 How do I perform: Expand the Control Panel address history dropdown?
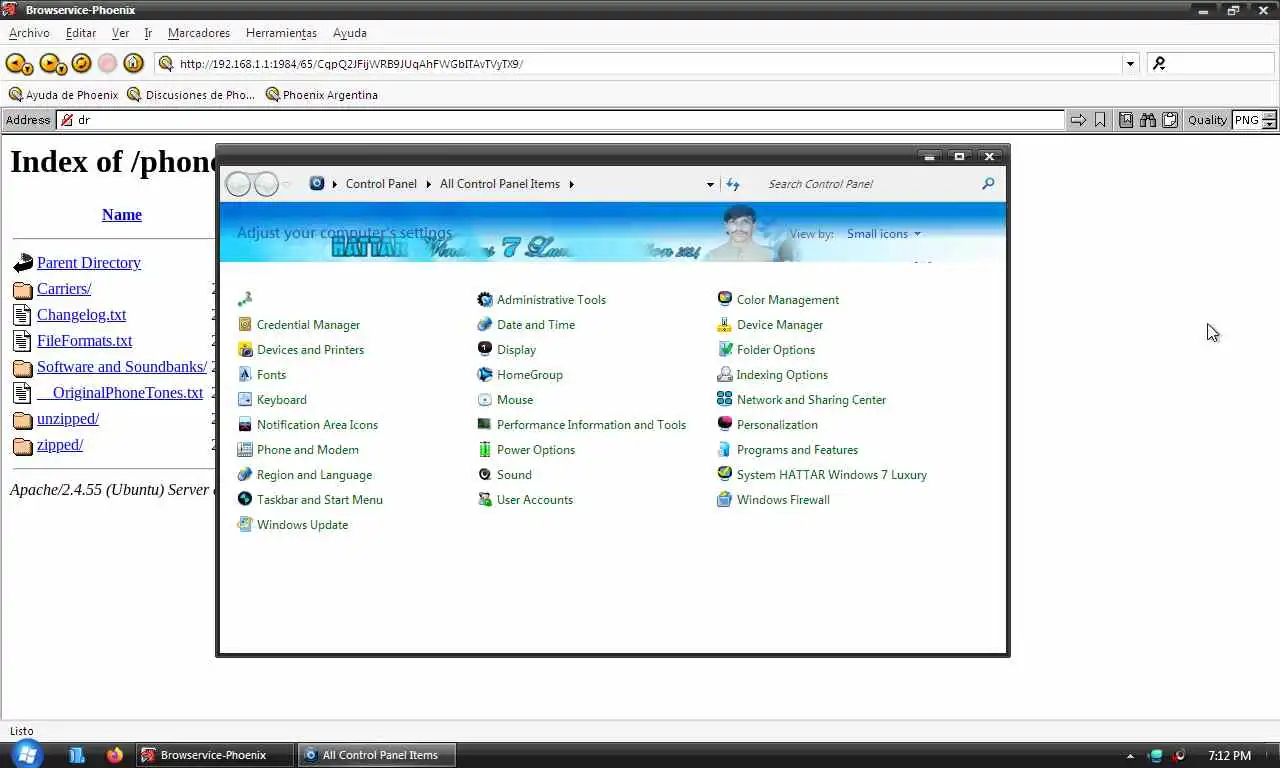pos(710,184)
